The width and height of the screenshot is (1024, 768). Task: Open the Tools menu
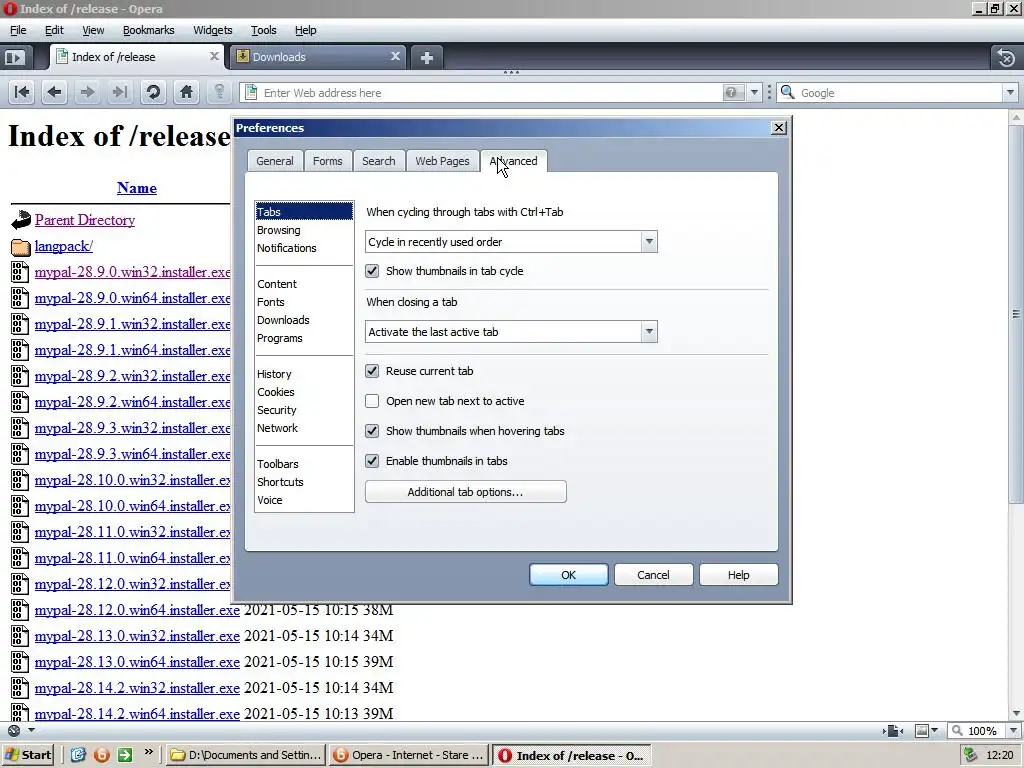[x=263, y=30]
